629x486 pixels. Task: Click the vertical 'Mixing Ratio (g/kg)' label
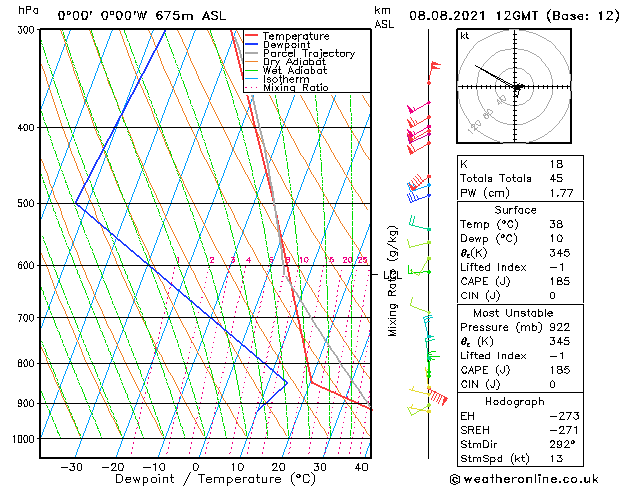(393, 281)
